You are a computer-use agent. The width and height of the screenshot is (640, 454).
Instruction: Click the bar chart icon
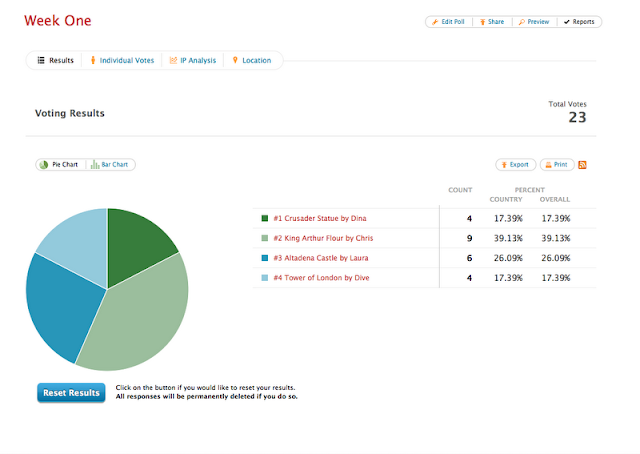pyautogui.click(x=95, y=165)
